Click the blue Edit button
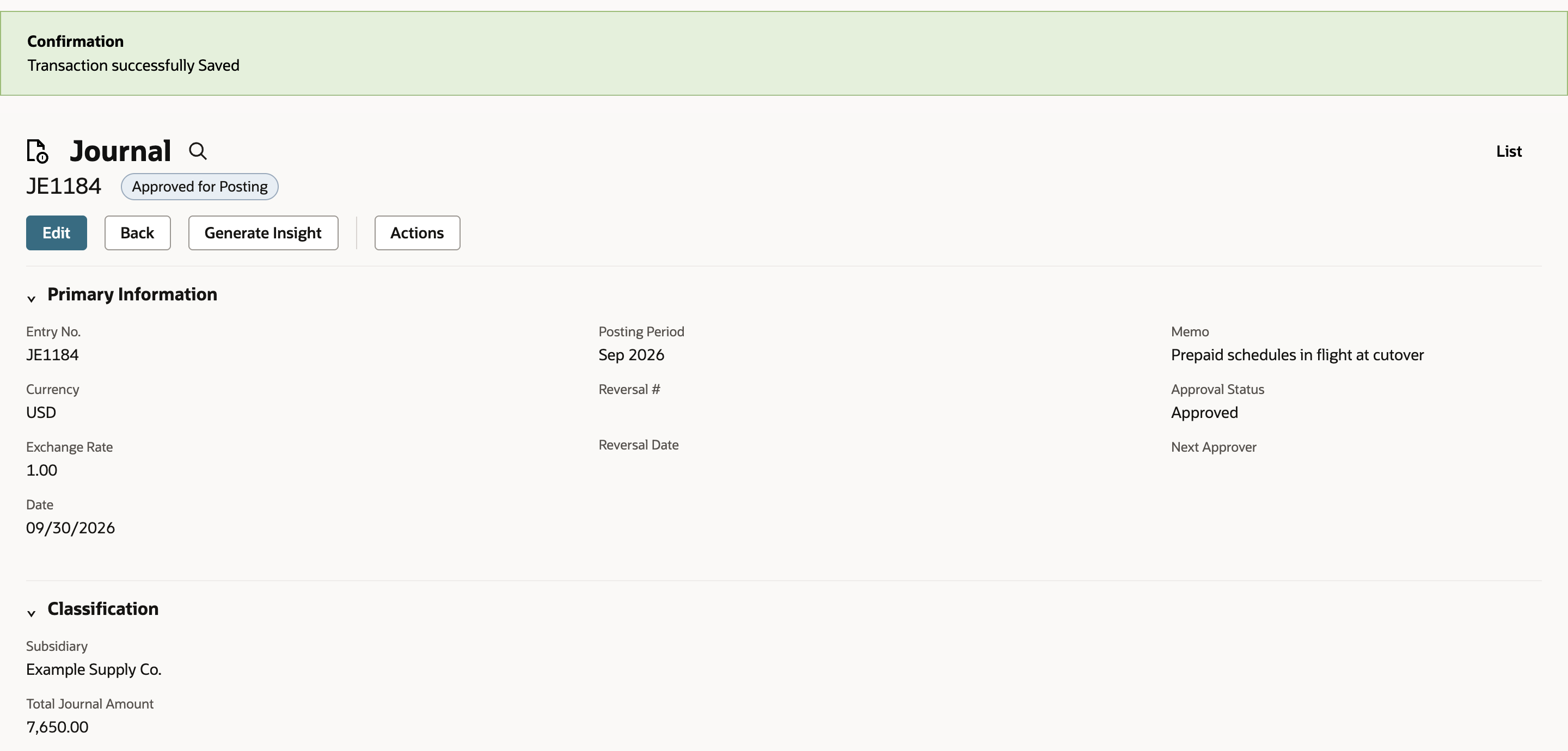1568x751 pixels. click(57, 232)
